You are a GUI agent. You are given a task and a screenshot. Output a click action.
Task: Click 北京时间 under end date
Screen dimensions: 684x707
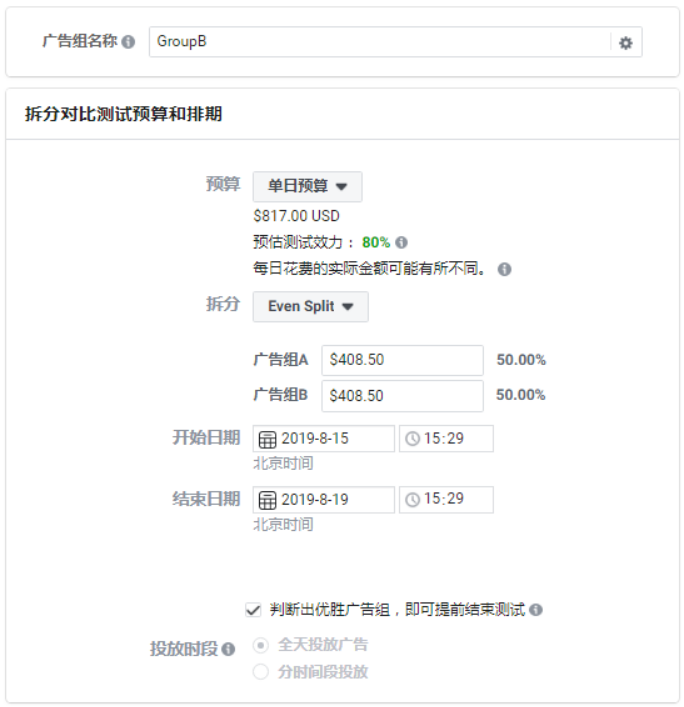tap(283, 525)
